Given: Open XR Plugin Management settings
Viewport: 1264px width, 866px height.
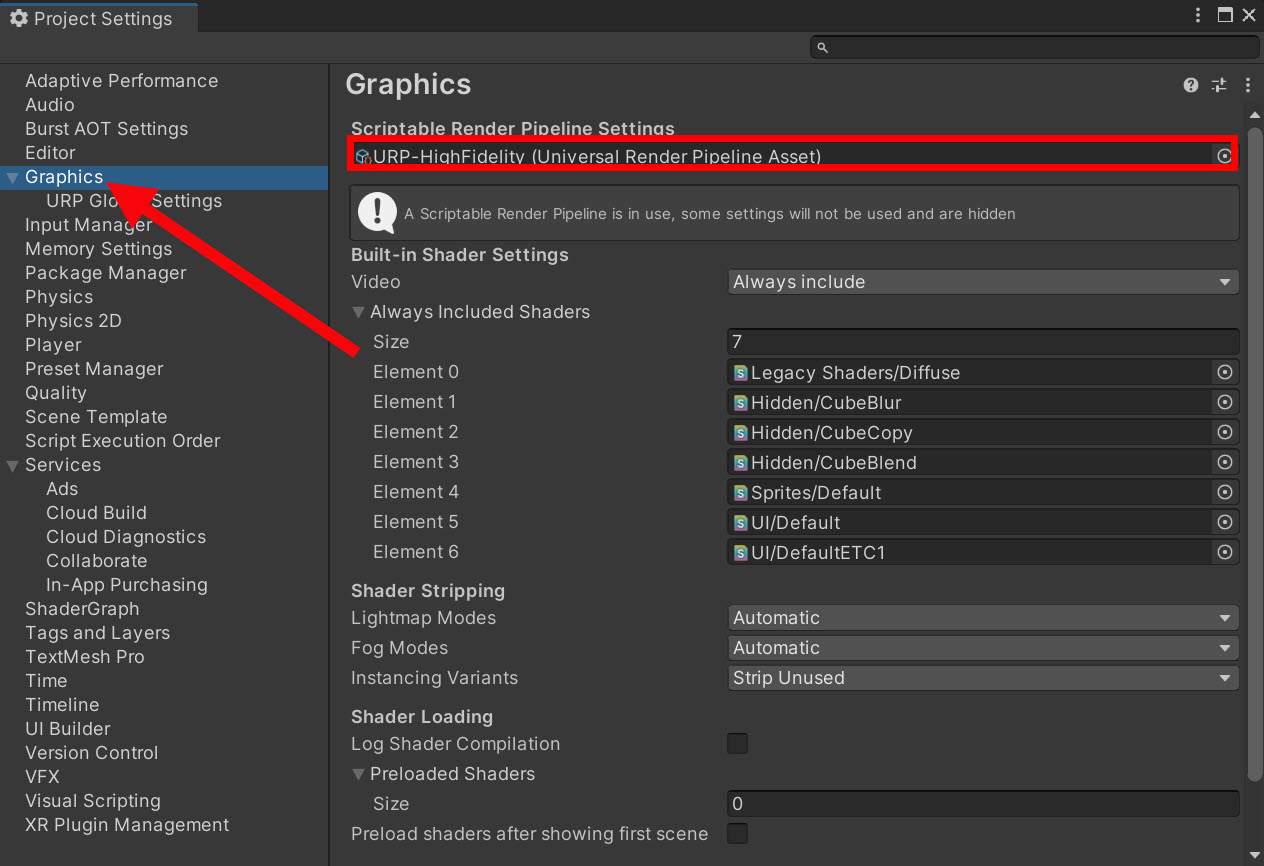Looking at the screenshot, I should coord(127,825).
